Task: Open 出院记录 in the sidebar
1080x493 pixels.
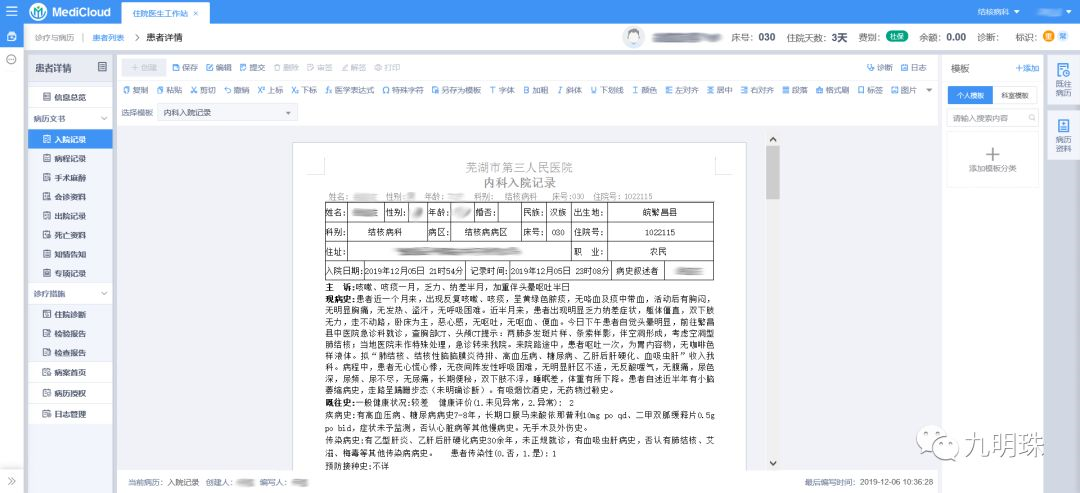Action: [70, 216]
